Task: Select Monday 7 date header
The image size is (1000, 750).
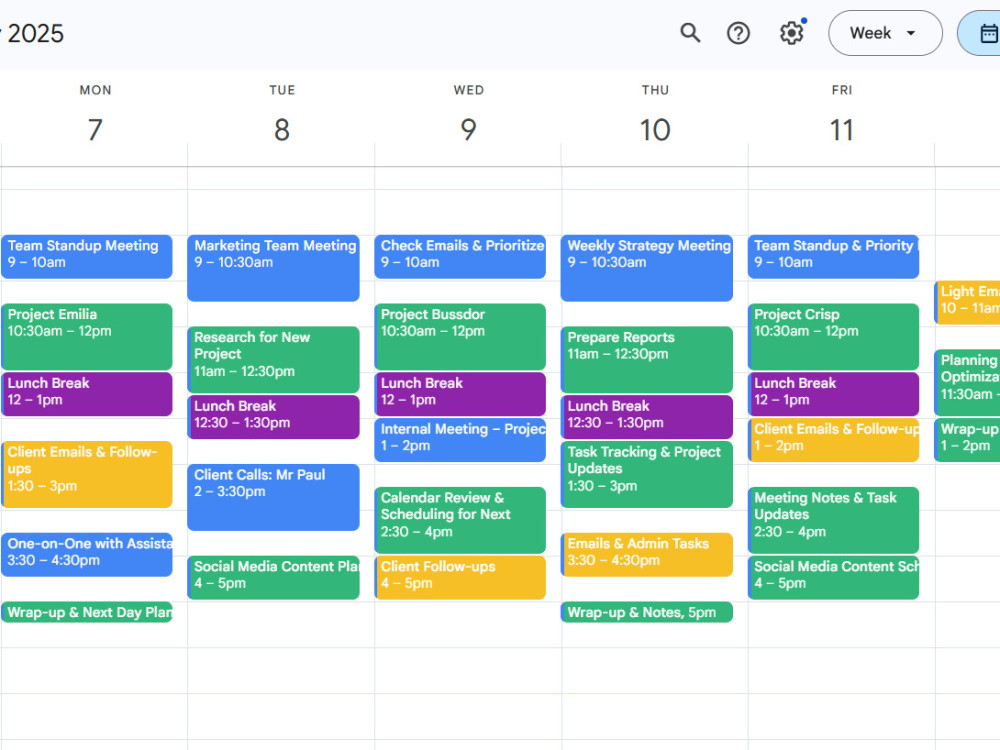Action: tap(95, 129)
